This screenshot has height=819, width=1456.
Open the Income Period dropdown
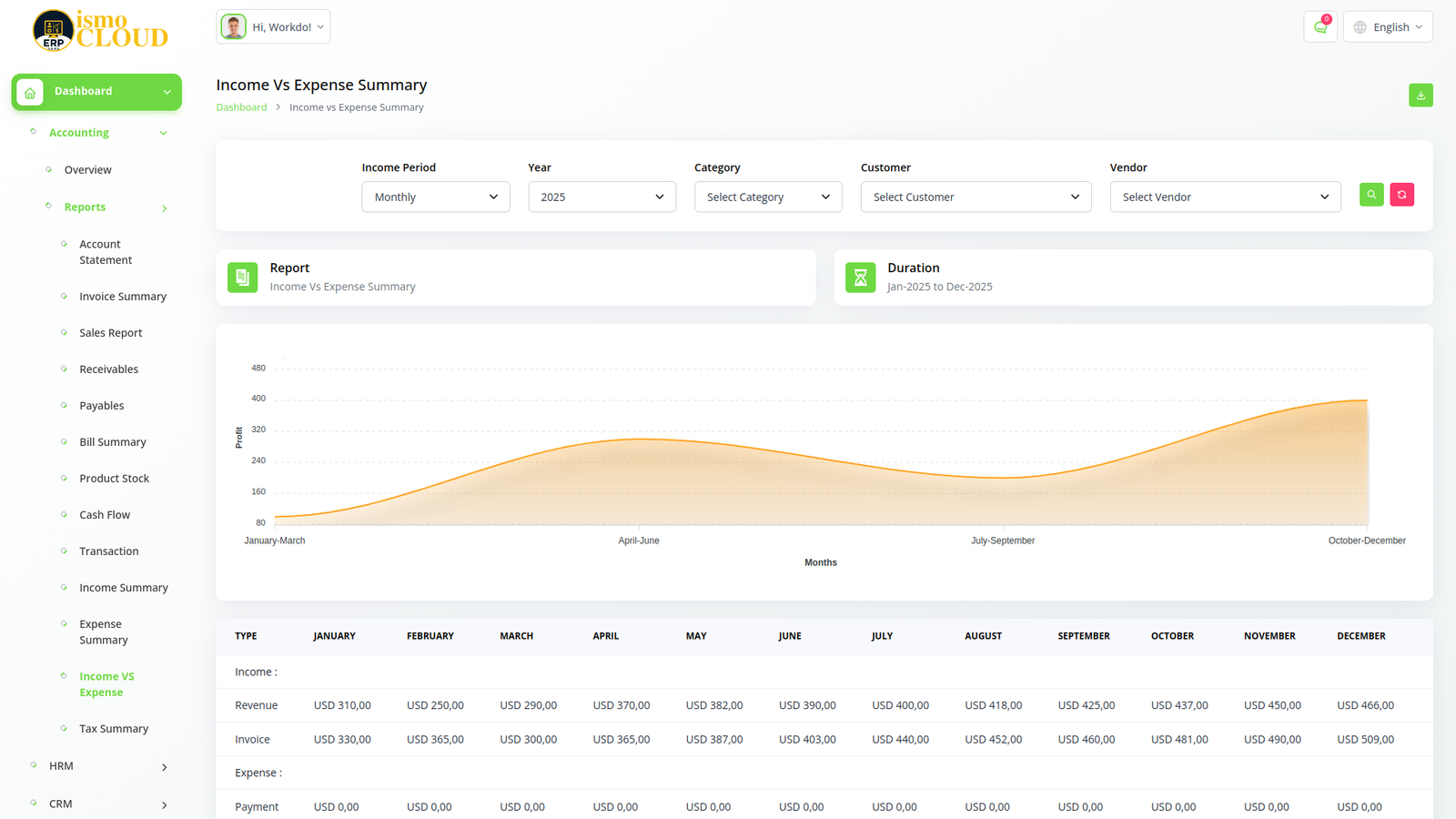click(x=435, y=197)
